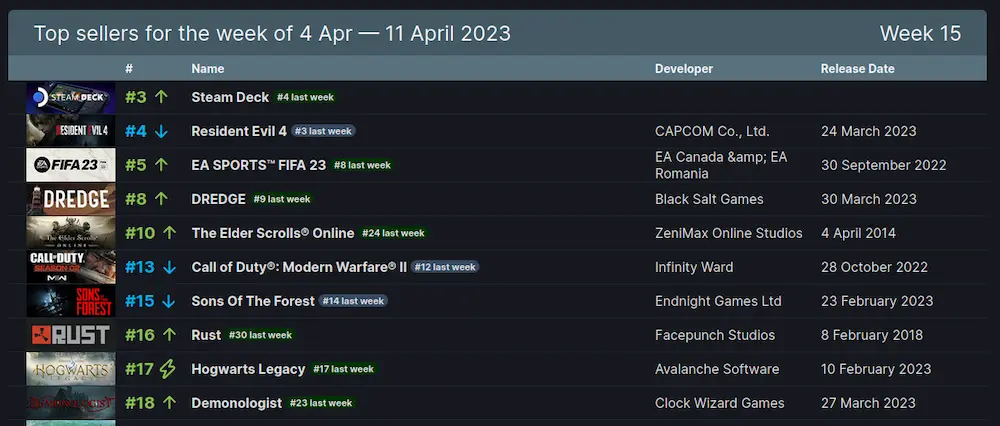Open the Sons Of The Forest link
This screenshot has height=426, width=1000.
253,301
